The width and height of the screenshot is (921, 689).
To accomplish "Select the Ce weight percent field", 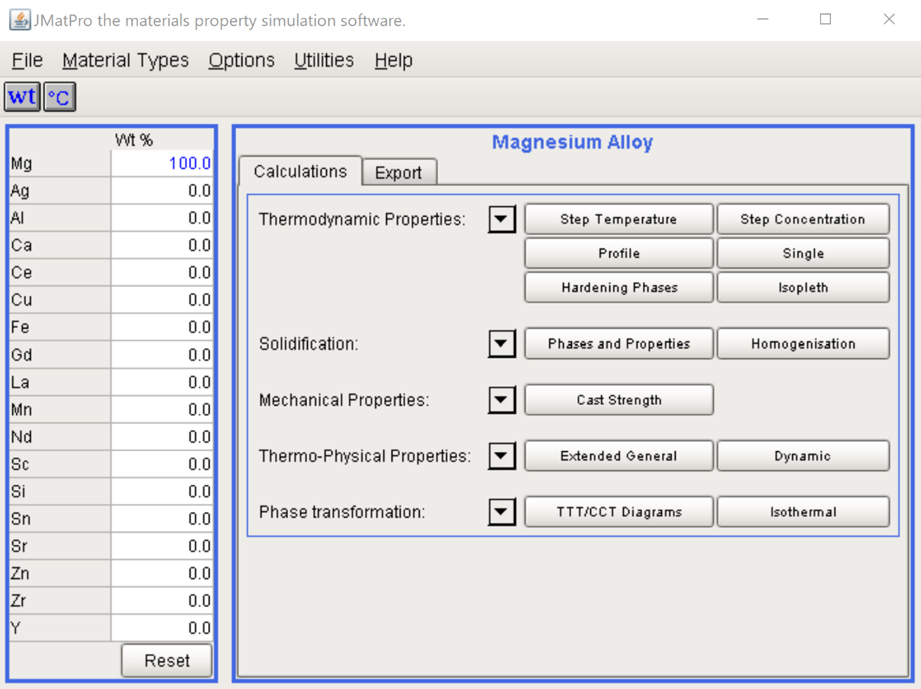I will pos(162,273).
